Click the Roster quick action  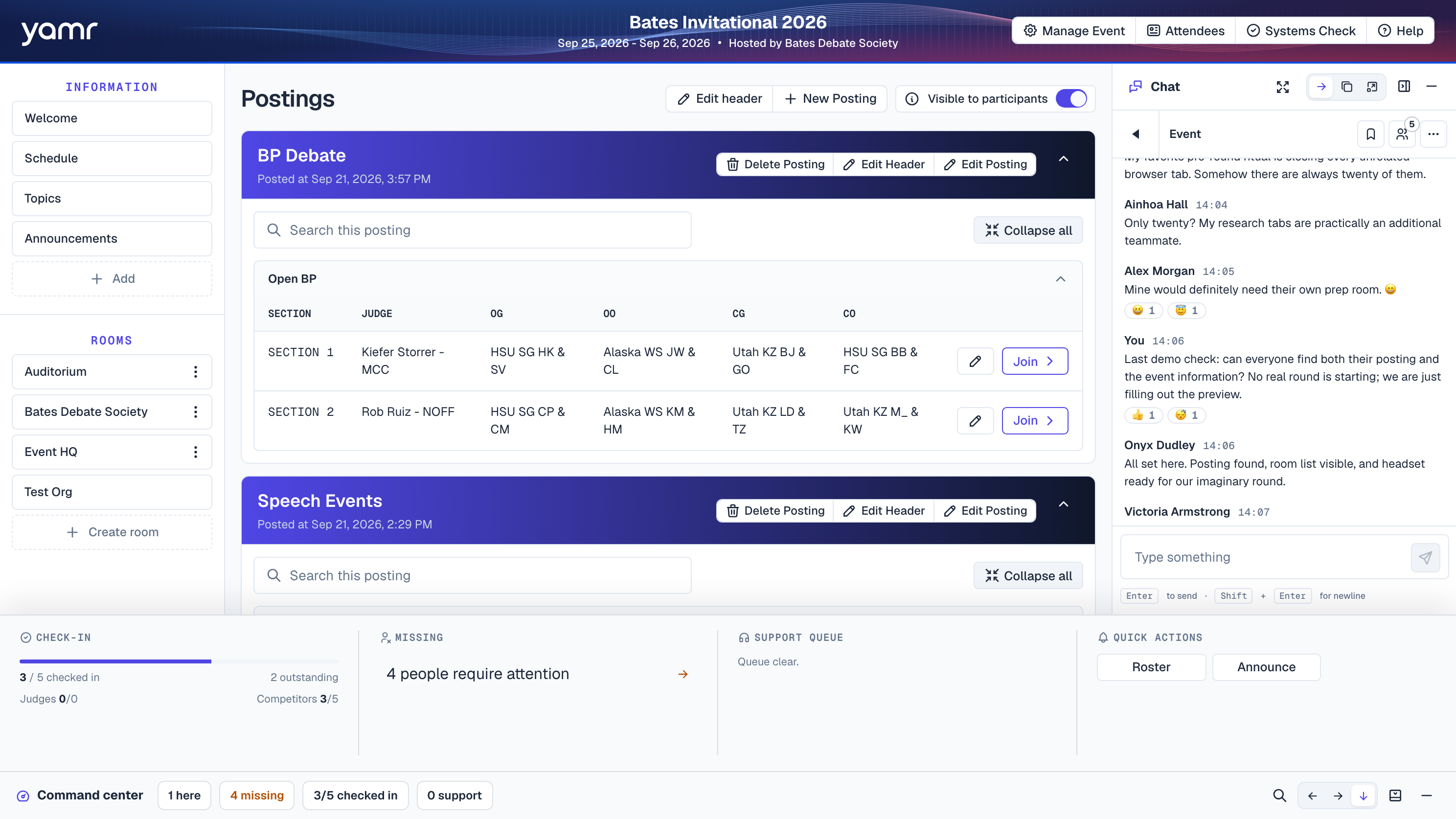(x=1151, y=667)
